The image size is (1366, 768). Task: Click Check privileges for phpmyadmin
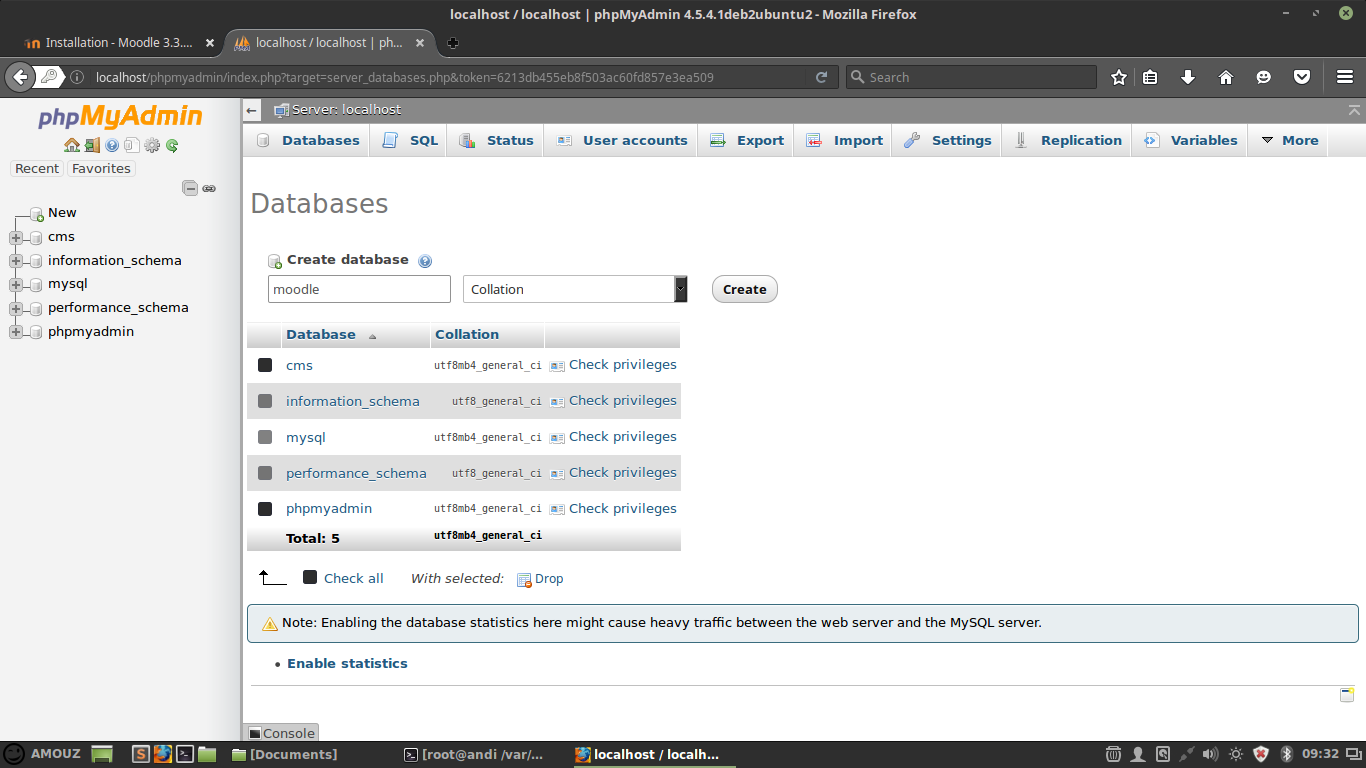tap(622, 508)
